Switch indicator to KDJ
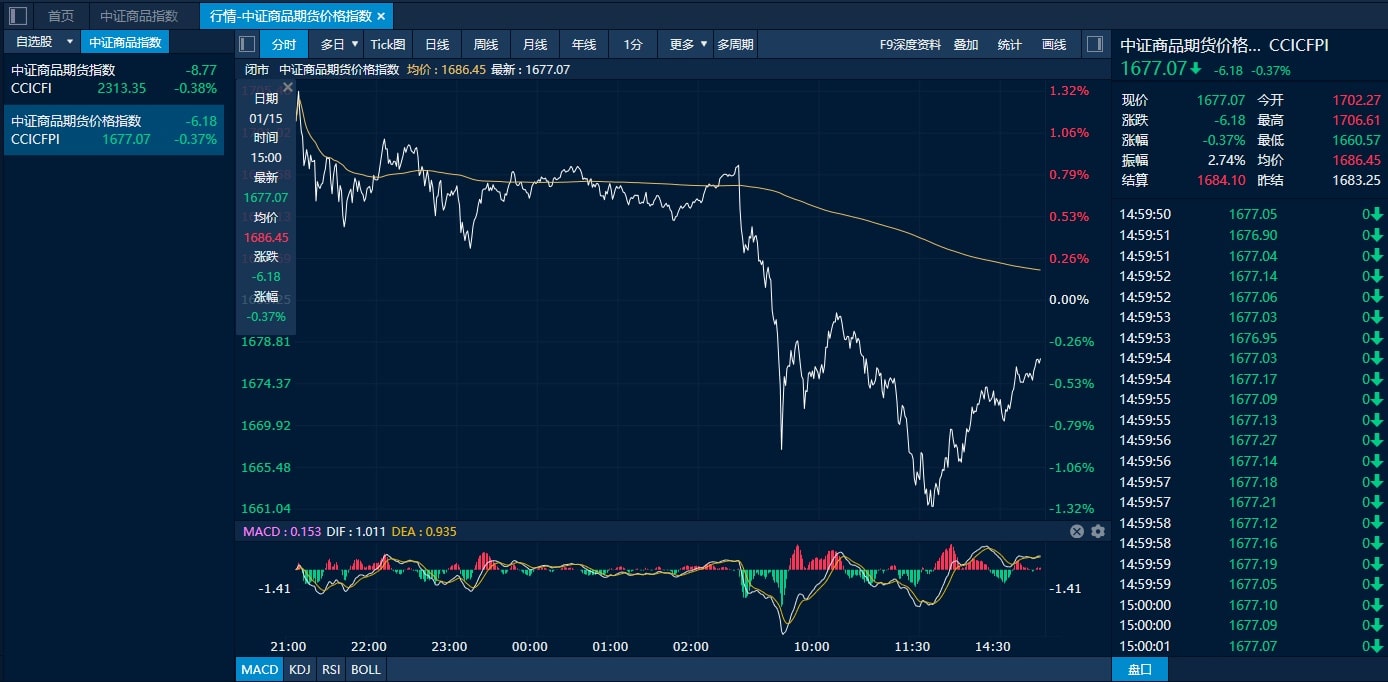The width and height of the screenshot is (1388, 682). [299, 669]
